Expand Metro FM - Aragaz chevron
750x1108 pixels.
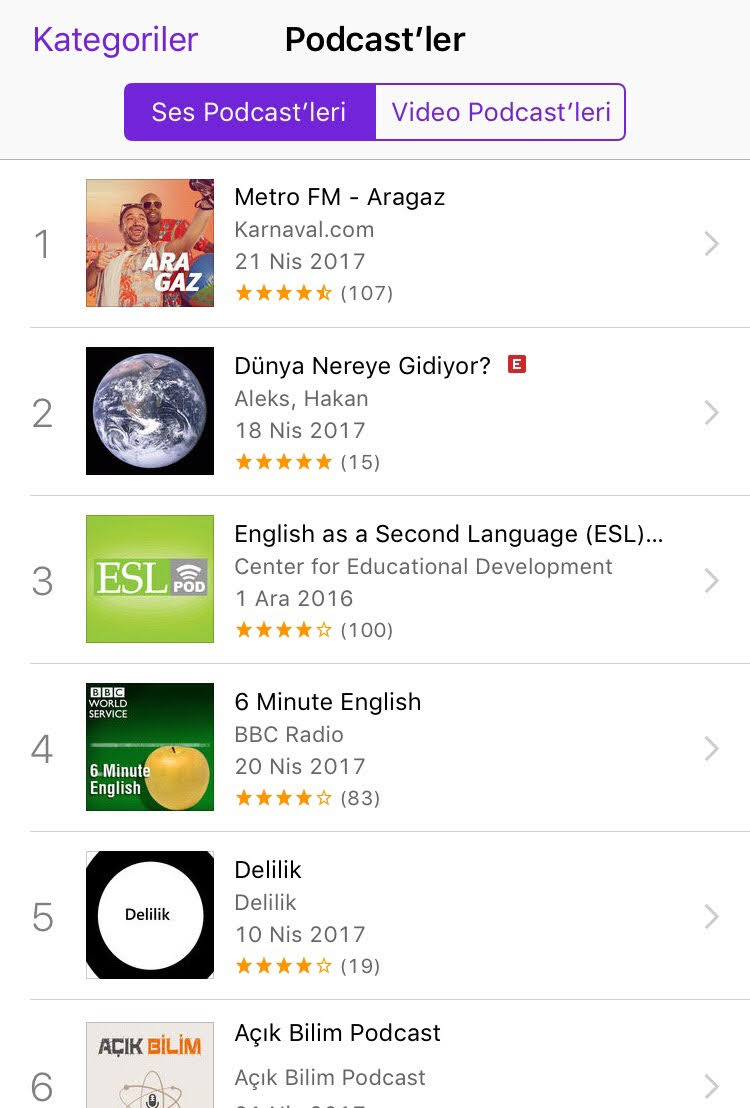(711, 243)
